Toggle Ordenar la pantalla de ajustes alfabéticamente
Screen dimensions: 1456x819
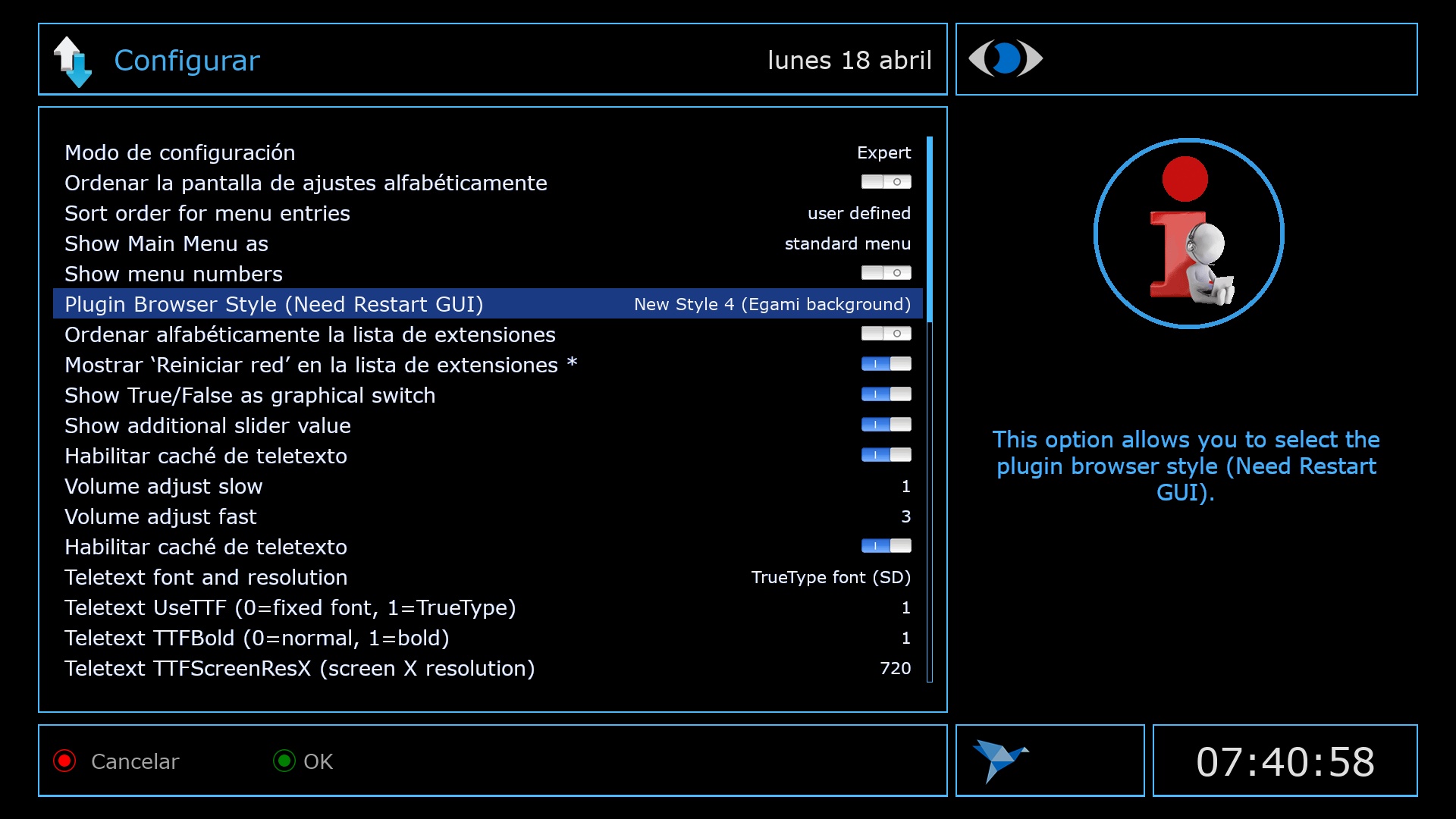click(x=886, y=182)
